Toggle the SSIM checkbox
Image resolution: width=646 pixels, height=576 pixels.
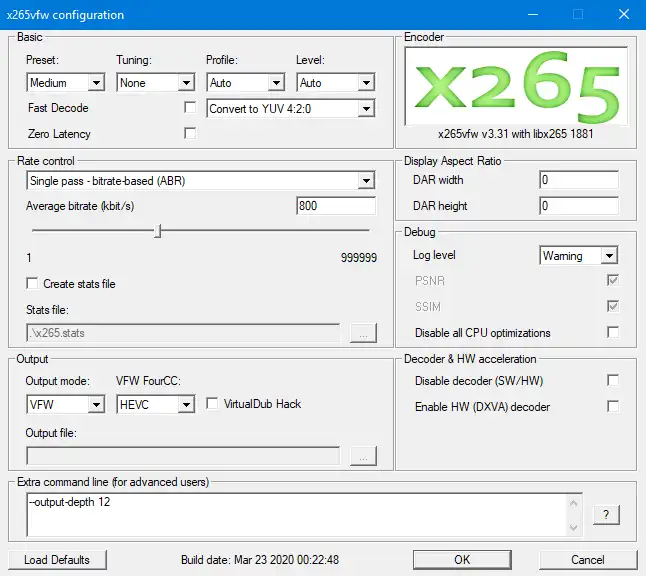pos(613,306)
